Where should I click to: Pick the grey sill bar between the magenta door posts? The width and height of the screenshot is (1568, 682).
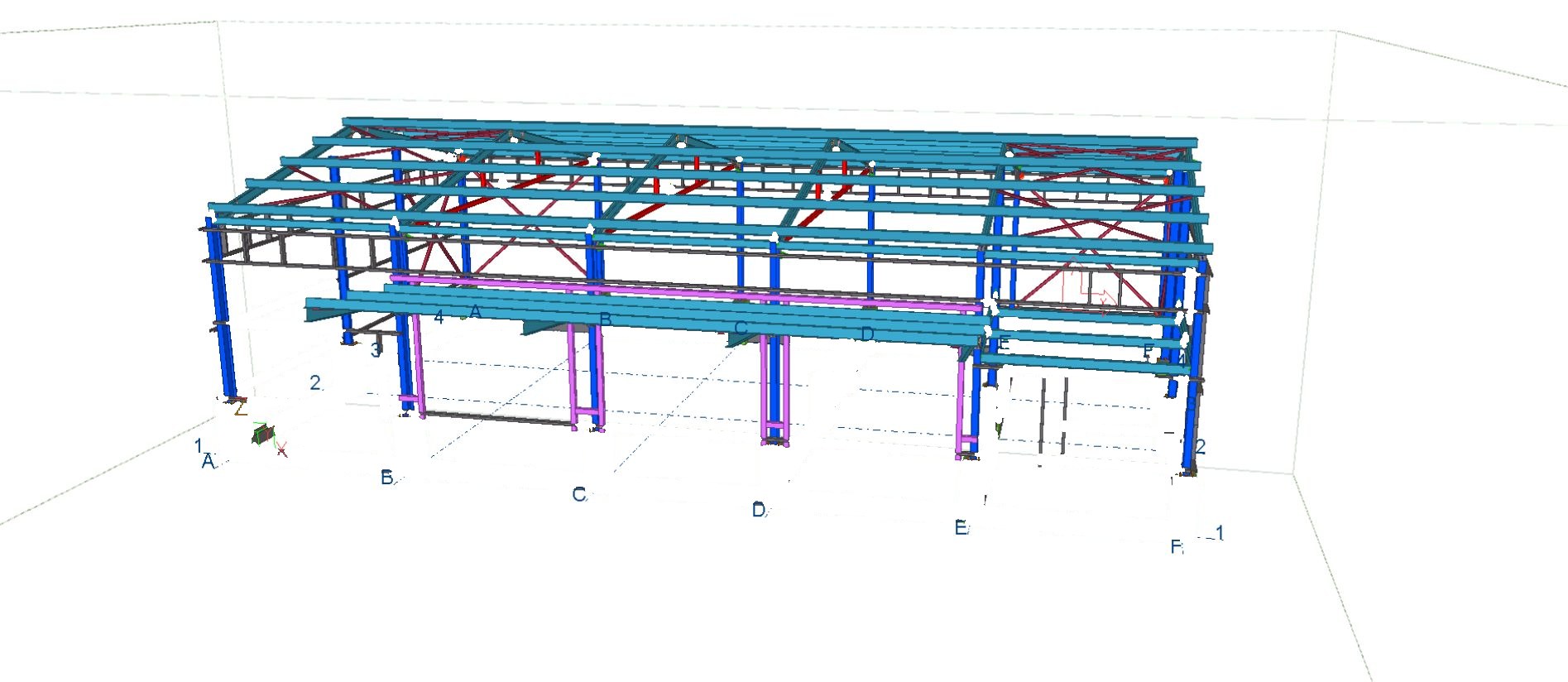click(x=499, y=418)
